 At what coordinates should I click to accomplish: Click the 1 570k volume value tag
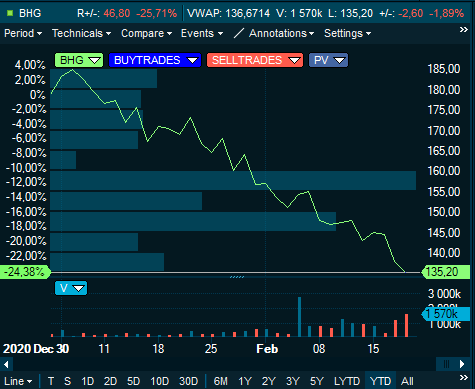[446, 314]
